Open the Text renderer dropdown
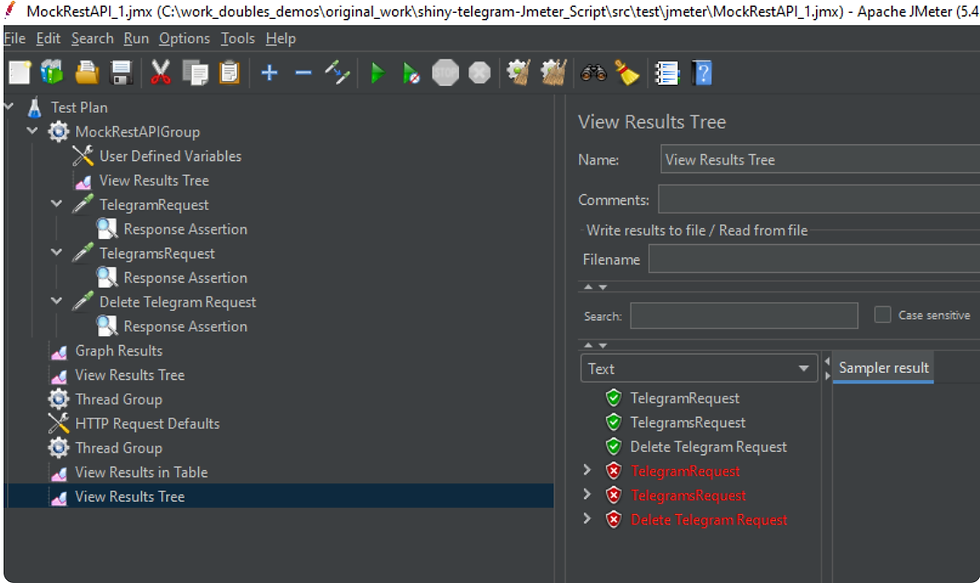980x583 pixels. pos(699,369)
